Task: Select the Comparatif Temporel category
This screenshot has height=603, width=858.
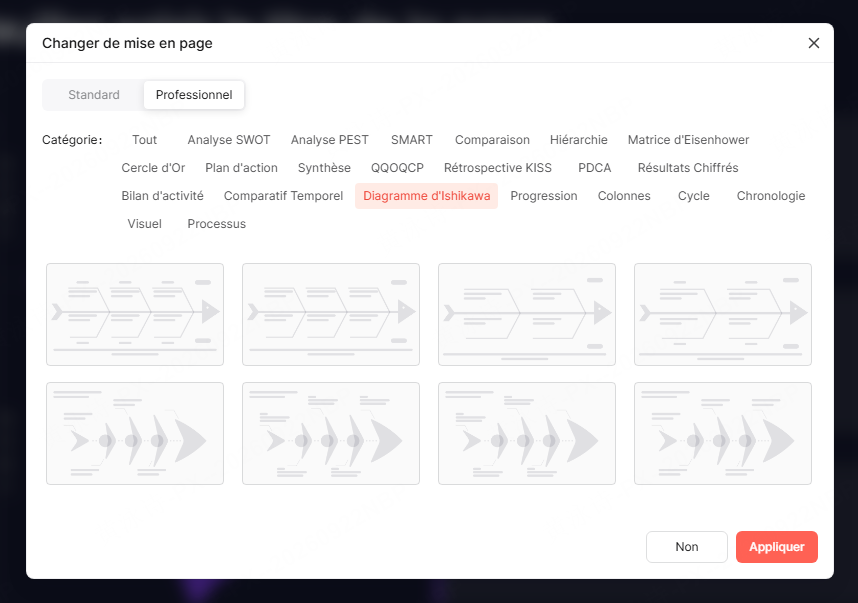Action: click(283, 196)
